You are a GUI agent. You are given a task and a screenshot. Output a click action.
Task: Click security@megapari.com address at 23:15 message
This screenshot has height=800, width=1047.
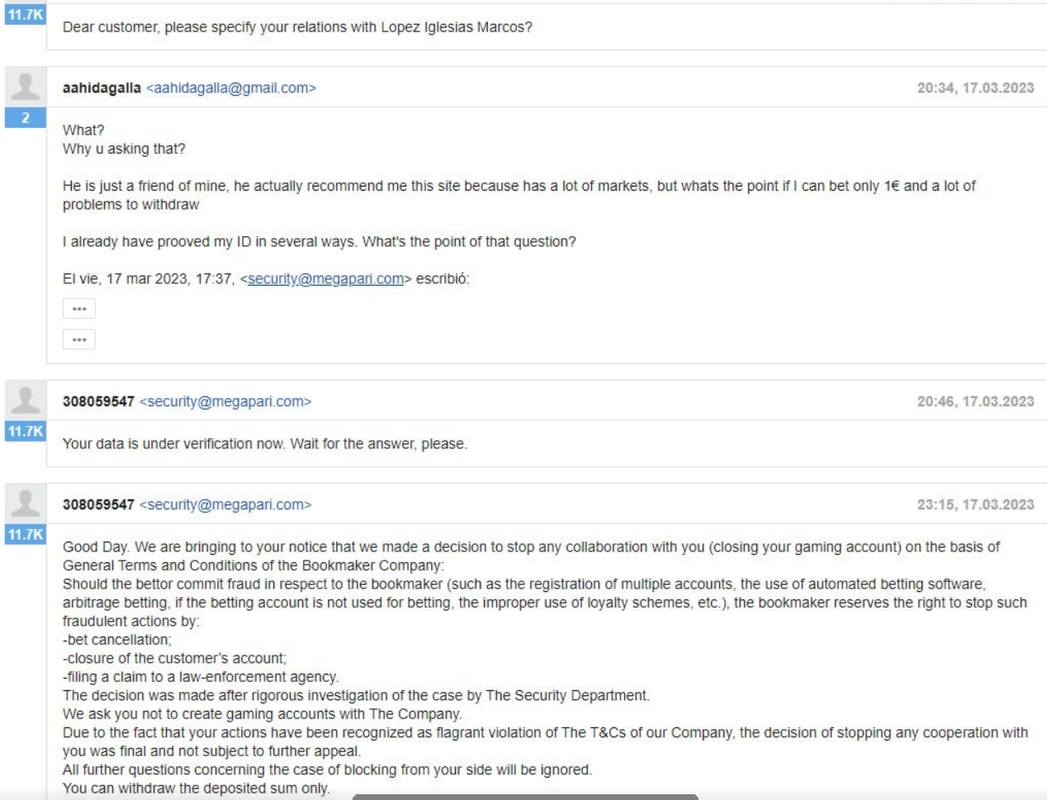pyautogui.click(x=225, y=504)
